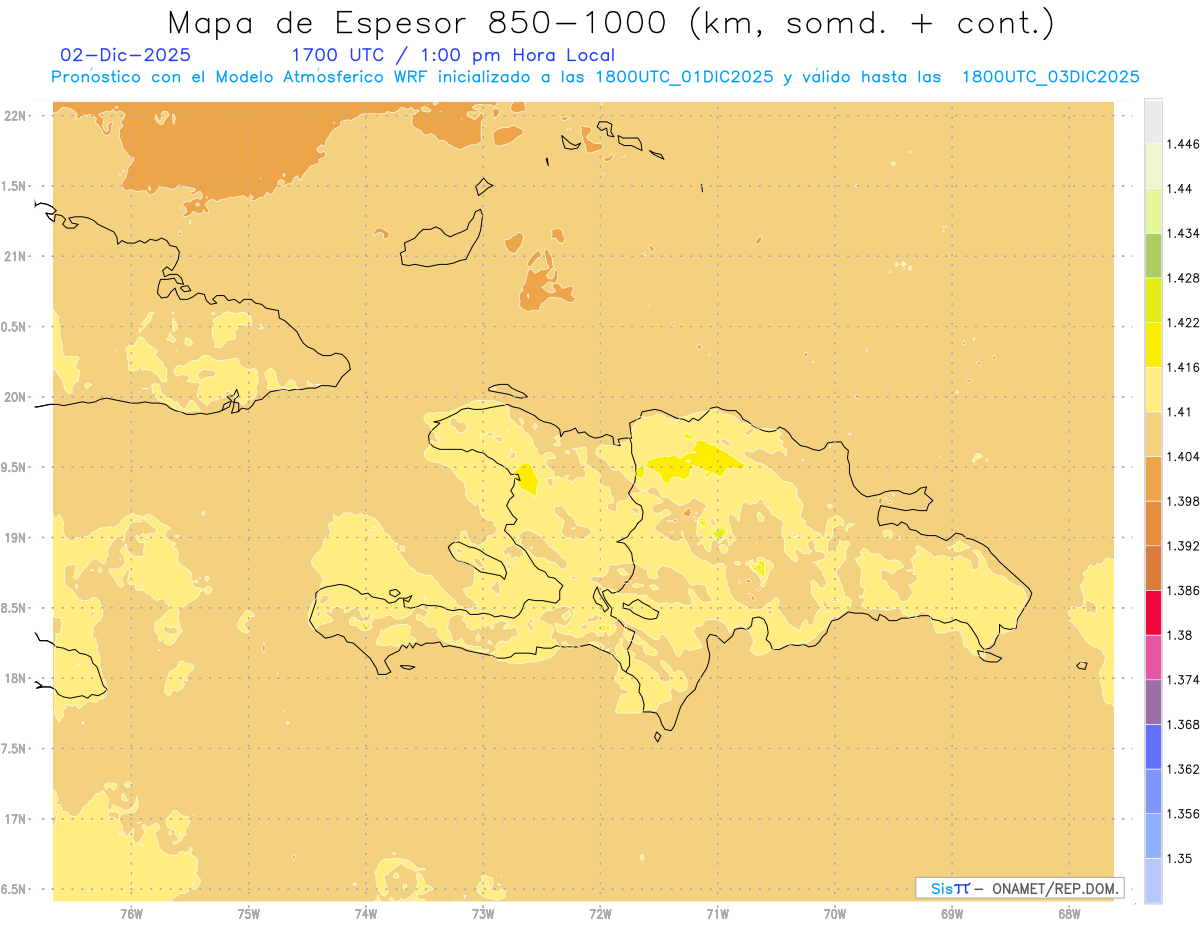Click the legend value '1.404'
1200x927 pixels.
click(x=1182, y=457)
